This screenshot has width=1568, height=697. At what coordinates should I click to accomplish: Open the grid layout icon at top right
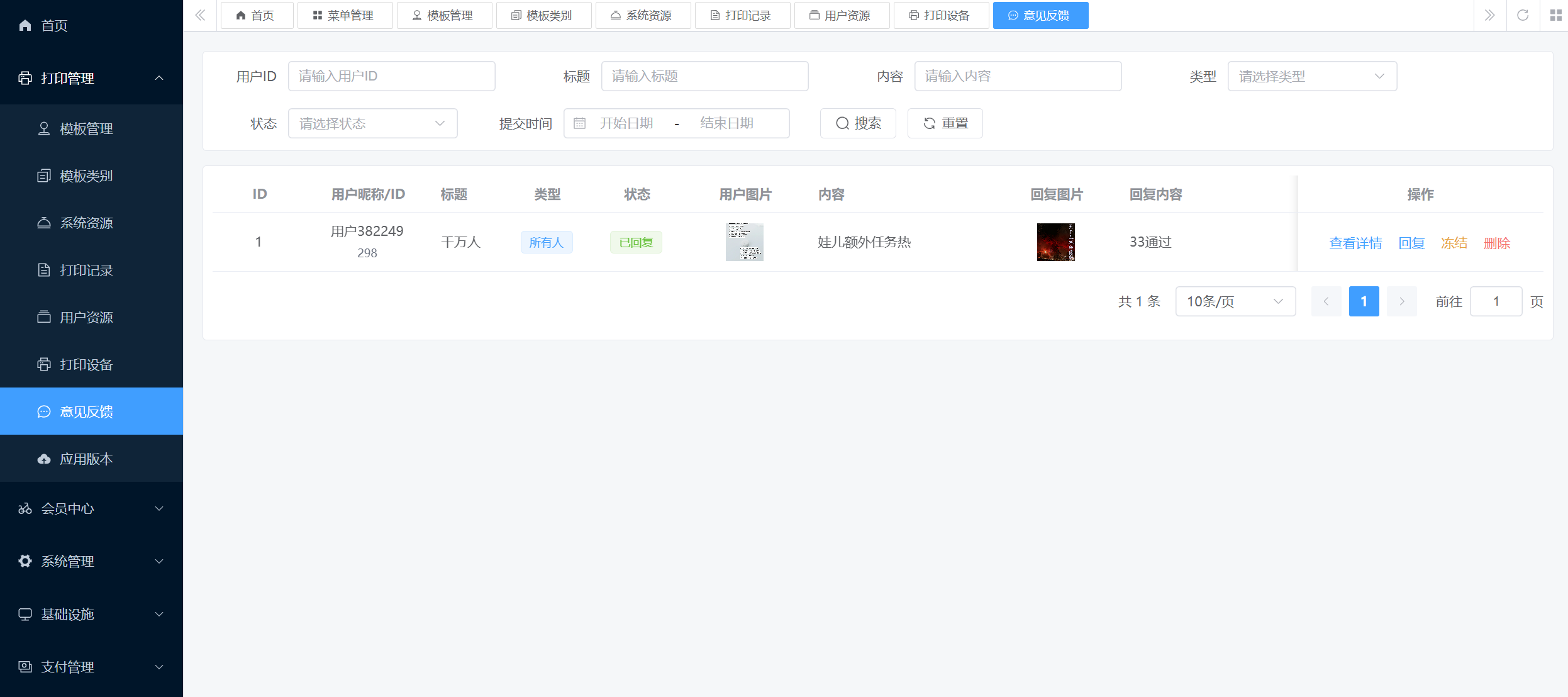click(1556, 15)
